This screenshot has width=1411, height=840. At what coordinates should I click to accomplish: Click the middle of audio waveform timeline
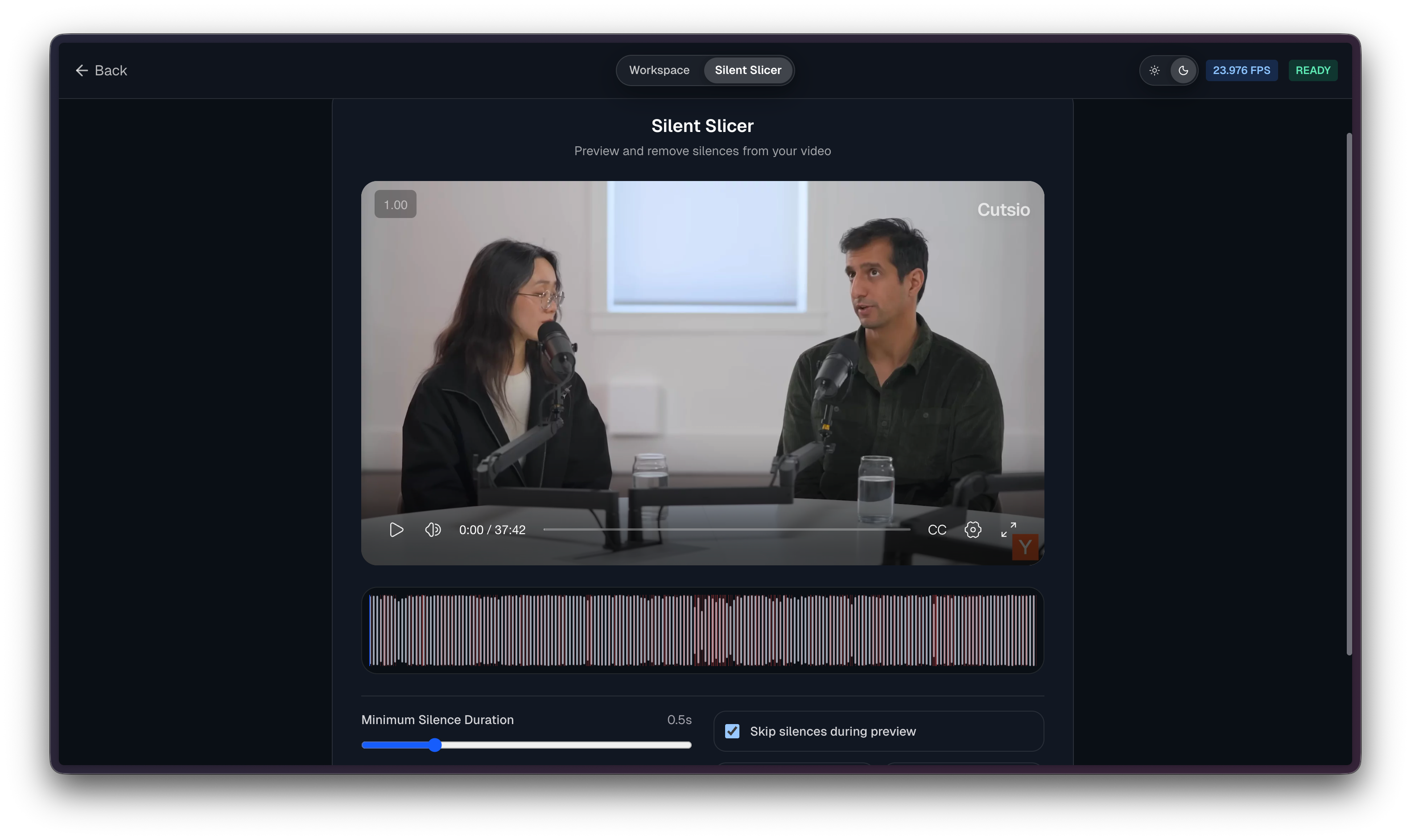[702, 630]
